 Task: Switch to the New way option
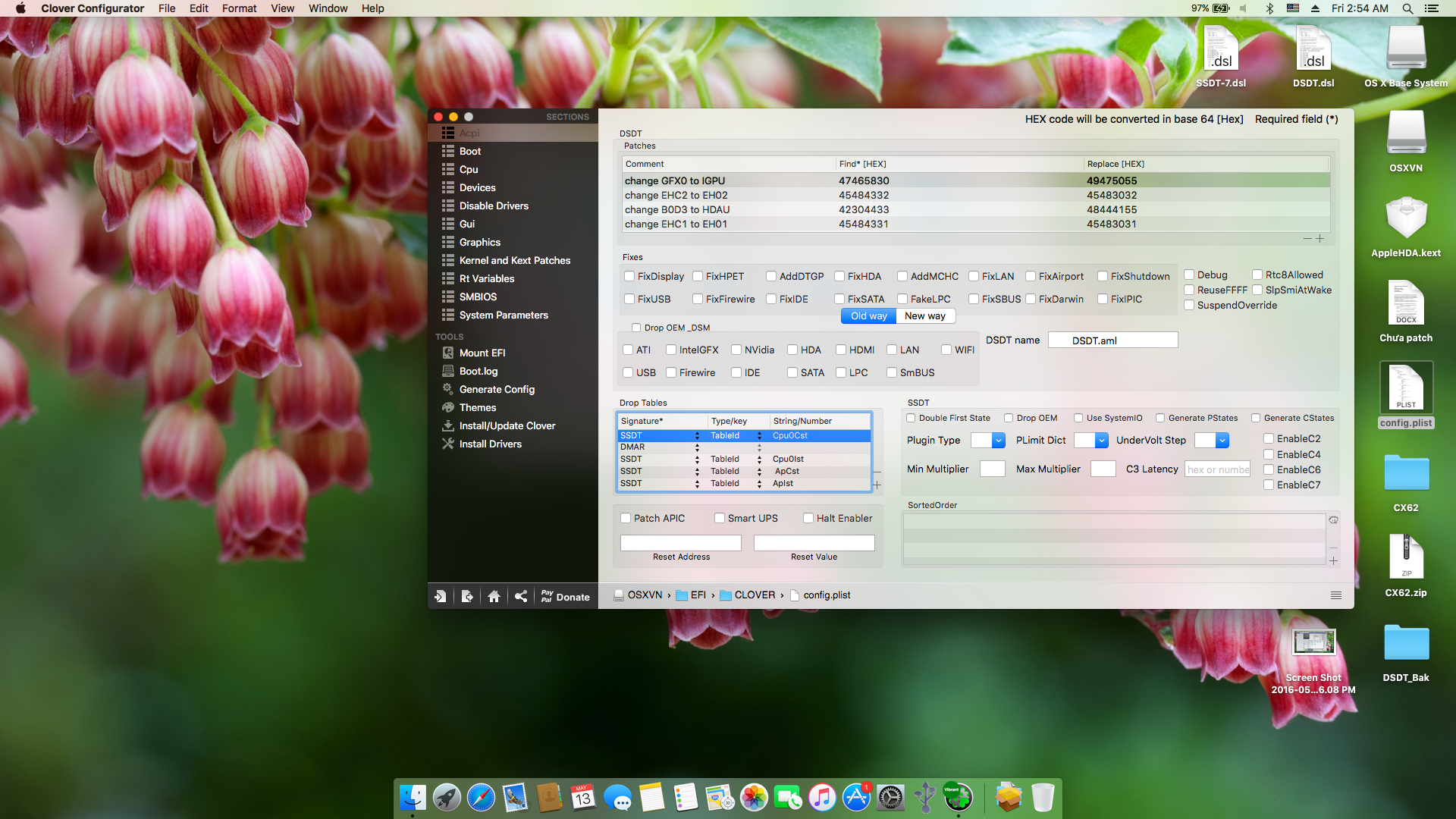924,316
